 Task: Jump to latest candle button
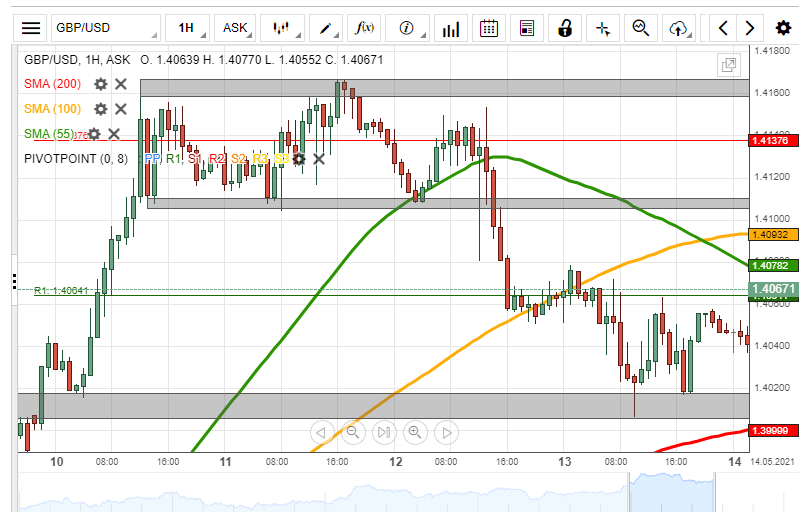point(384,432)
